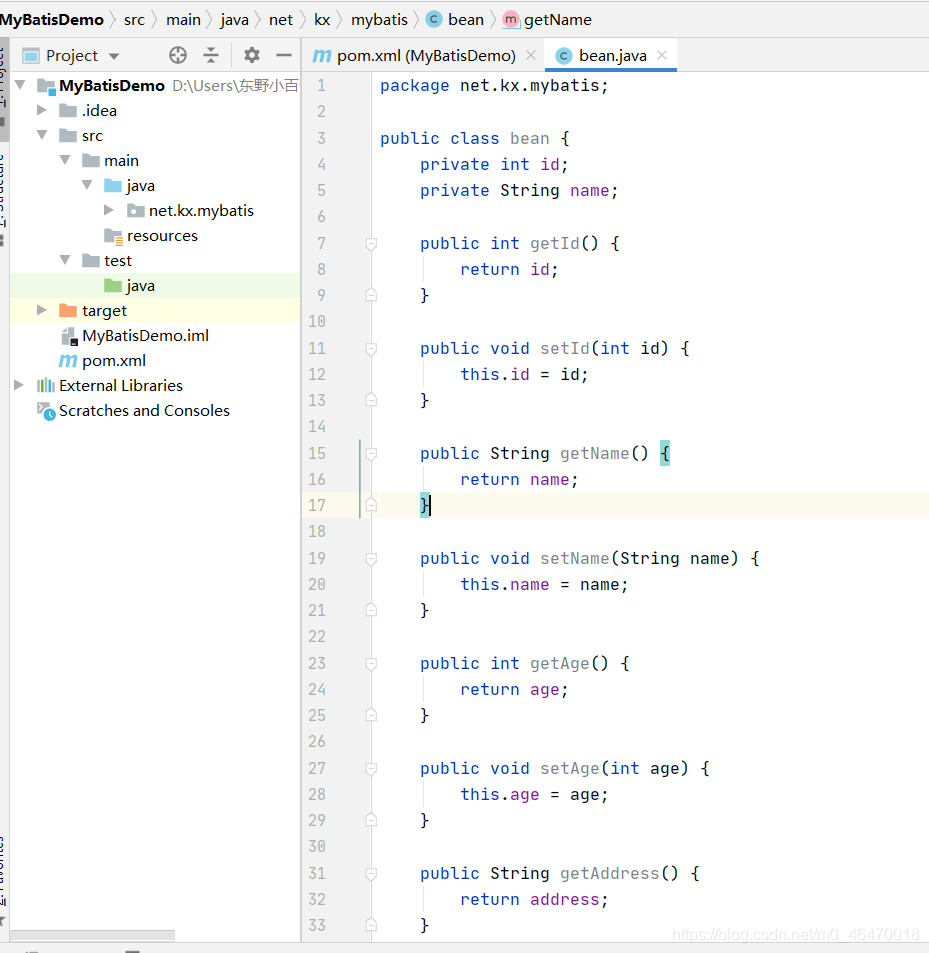Select the test folder
Viewport: 929px width, 953px height.
tap(107, 260)
